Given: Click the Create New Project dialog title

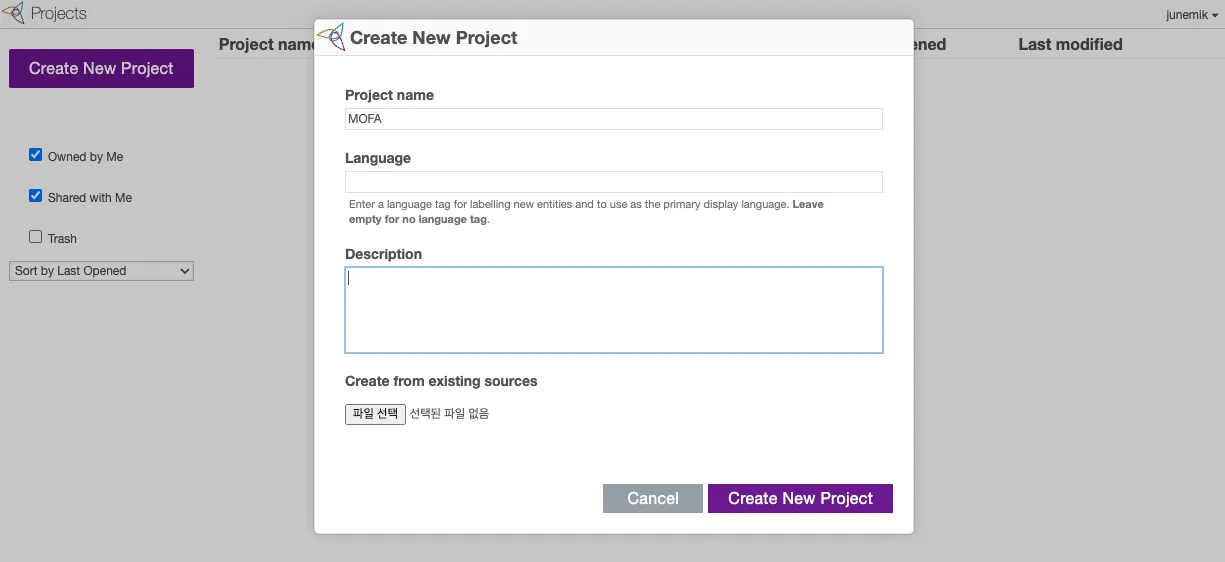Looking at the screenshot, I should tap(434, 38).
